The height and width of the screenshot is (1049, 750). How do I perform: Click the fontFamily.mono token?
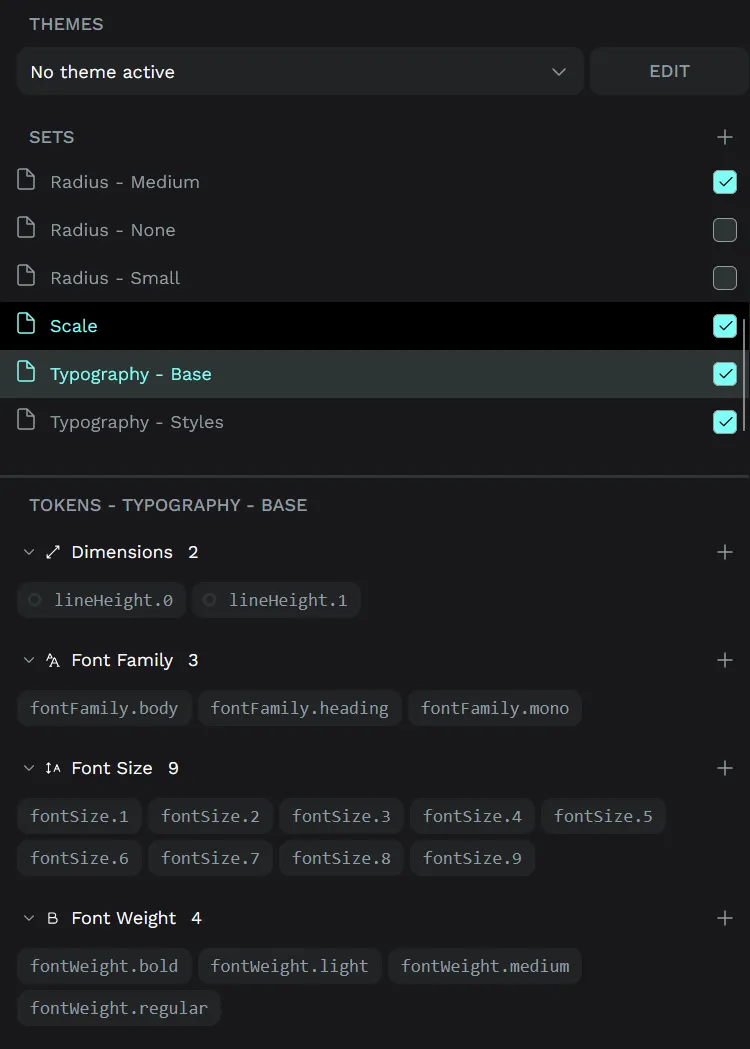click(x=494, y=708)
